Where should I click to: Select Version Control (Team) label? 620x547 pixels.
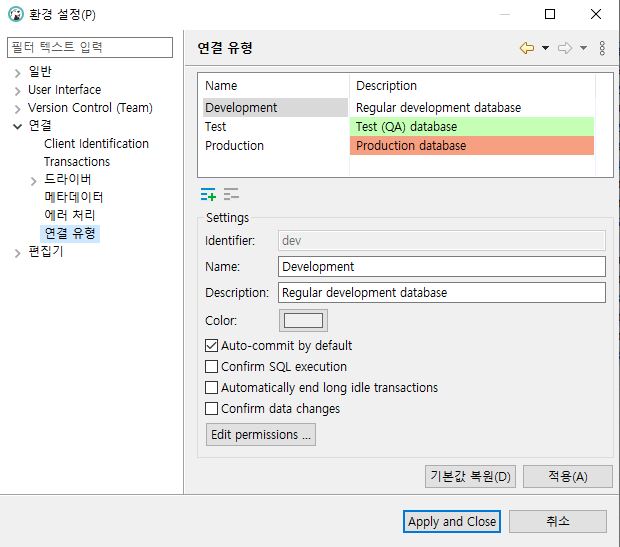tap(90, 108)
